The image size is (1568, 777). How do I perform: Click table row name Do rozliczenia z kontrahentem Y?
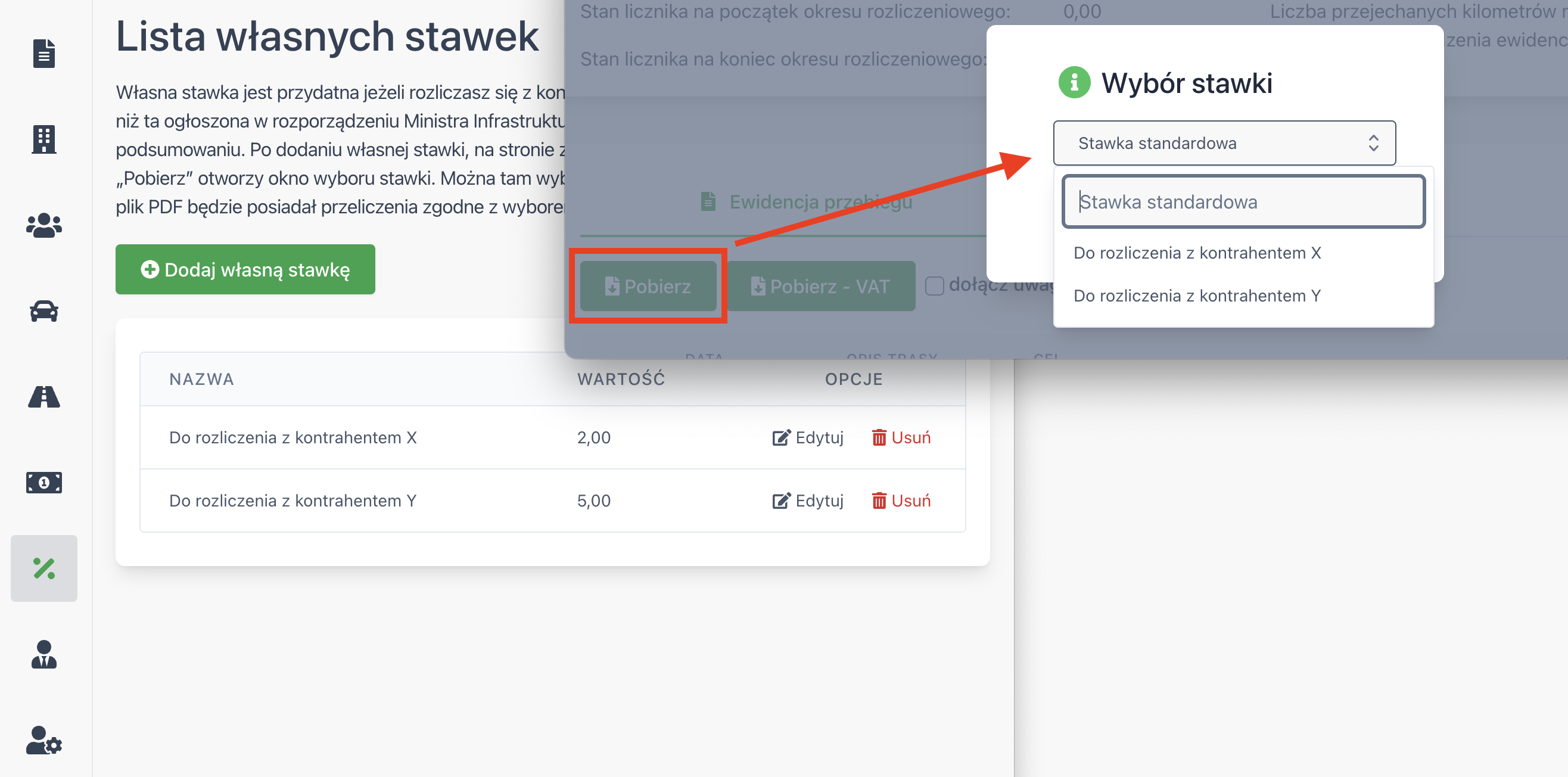293,501
